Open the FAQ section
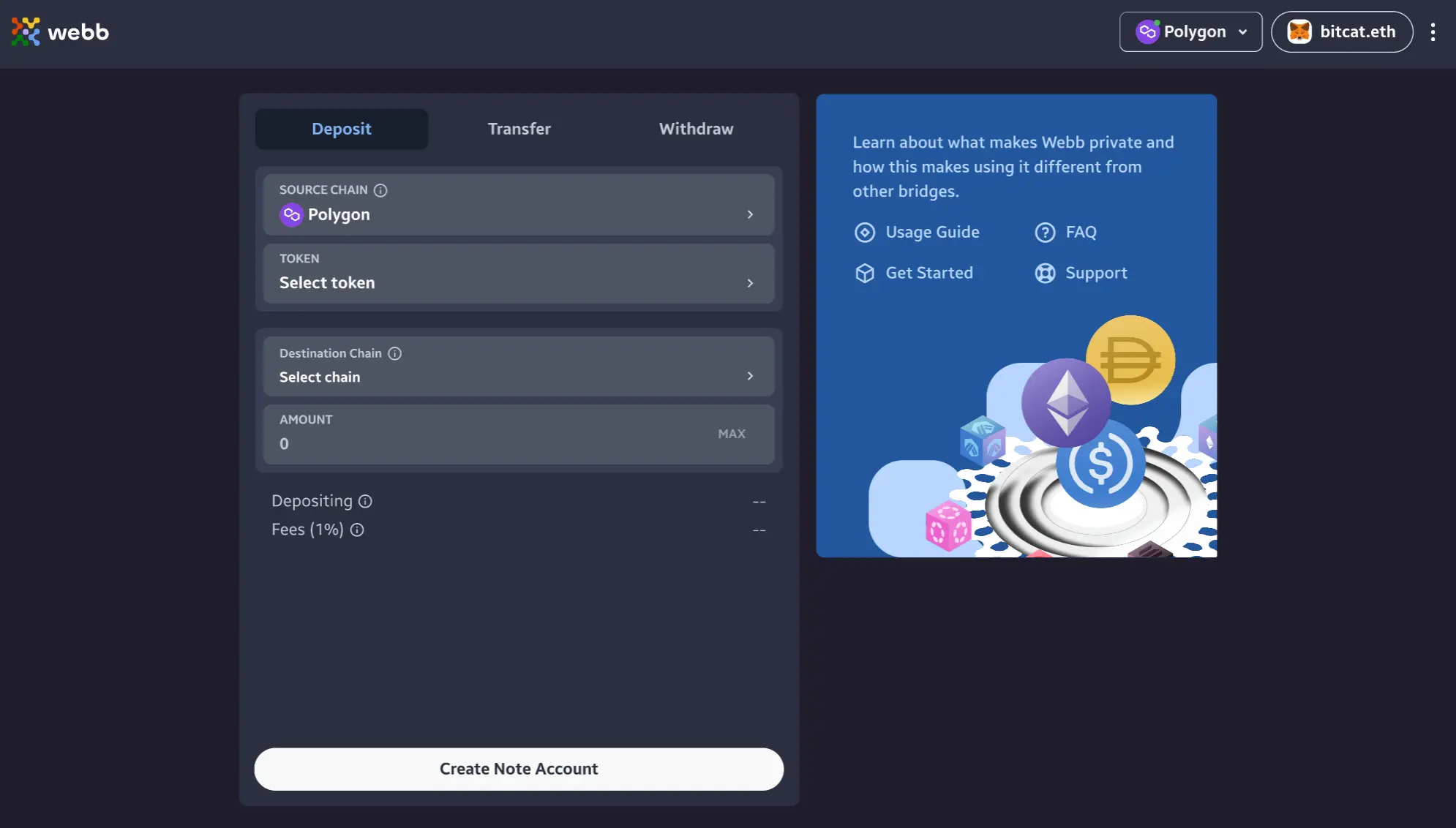This screenshot has width=1456, height=828. click(1080, 232)
